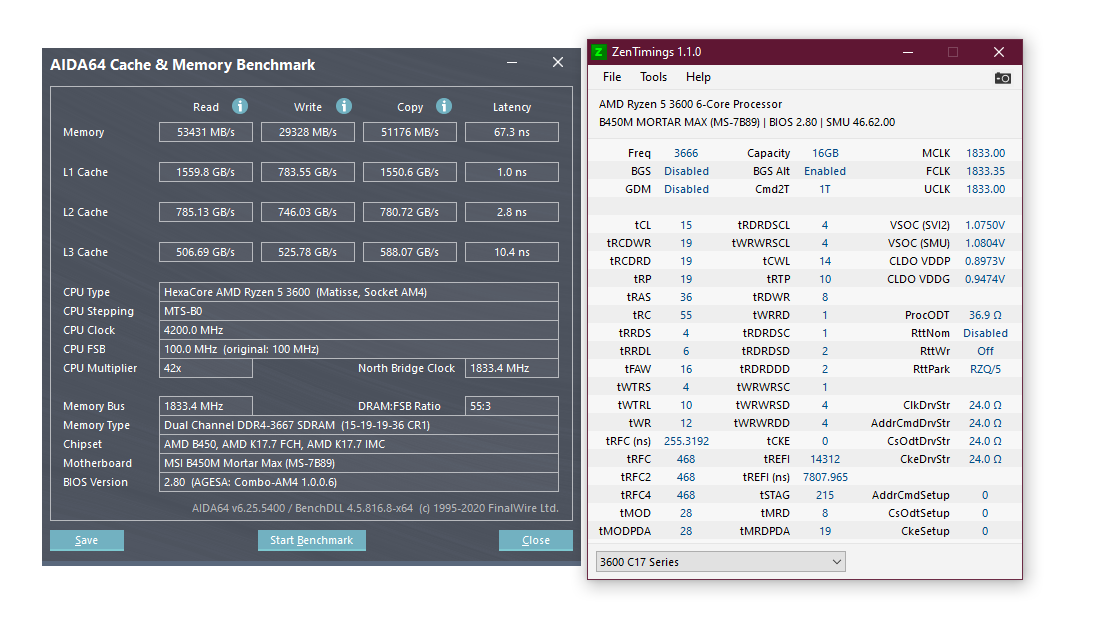Select Memory Read value 53431 MB/s
The height and width of the screenshot is (629, 1106).
click(205, 132)
